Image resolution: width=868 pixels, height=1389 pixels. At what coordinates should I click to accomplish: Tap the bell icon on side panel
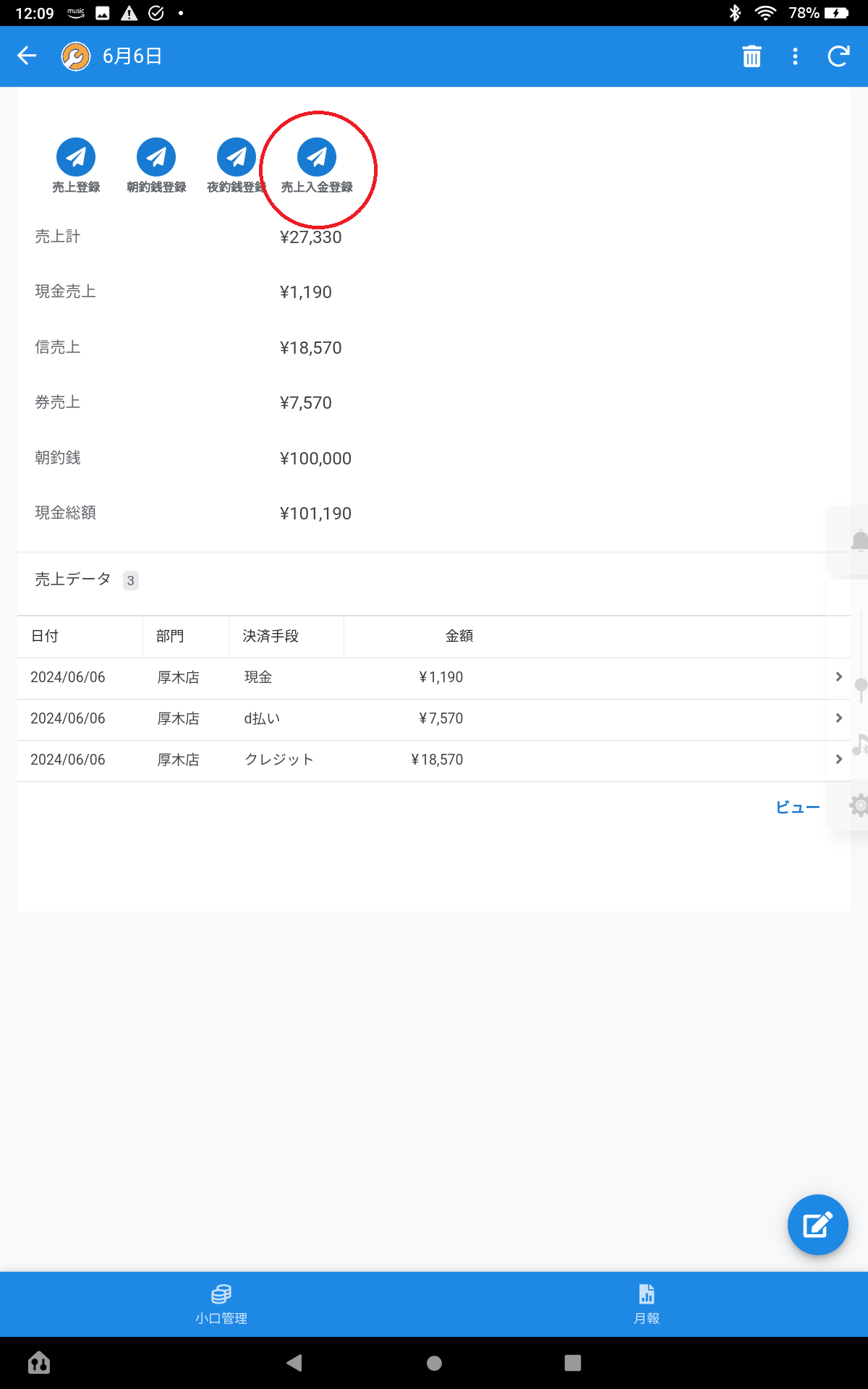[x=859, y=541]
